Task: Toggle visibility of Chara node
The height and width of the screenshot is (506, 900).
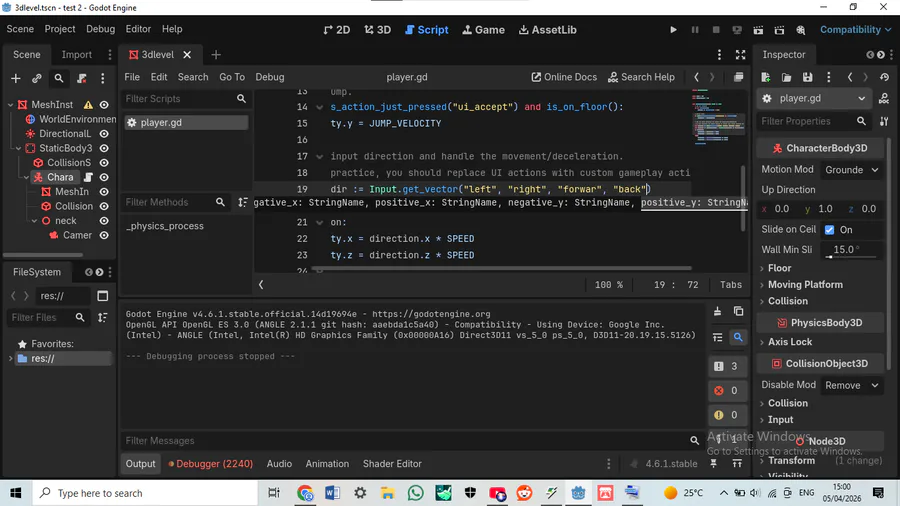Action: (x=104, y=177)
